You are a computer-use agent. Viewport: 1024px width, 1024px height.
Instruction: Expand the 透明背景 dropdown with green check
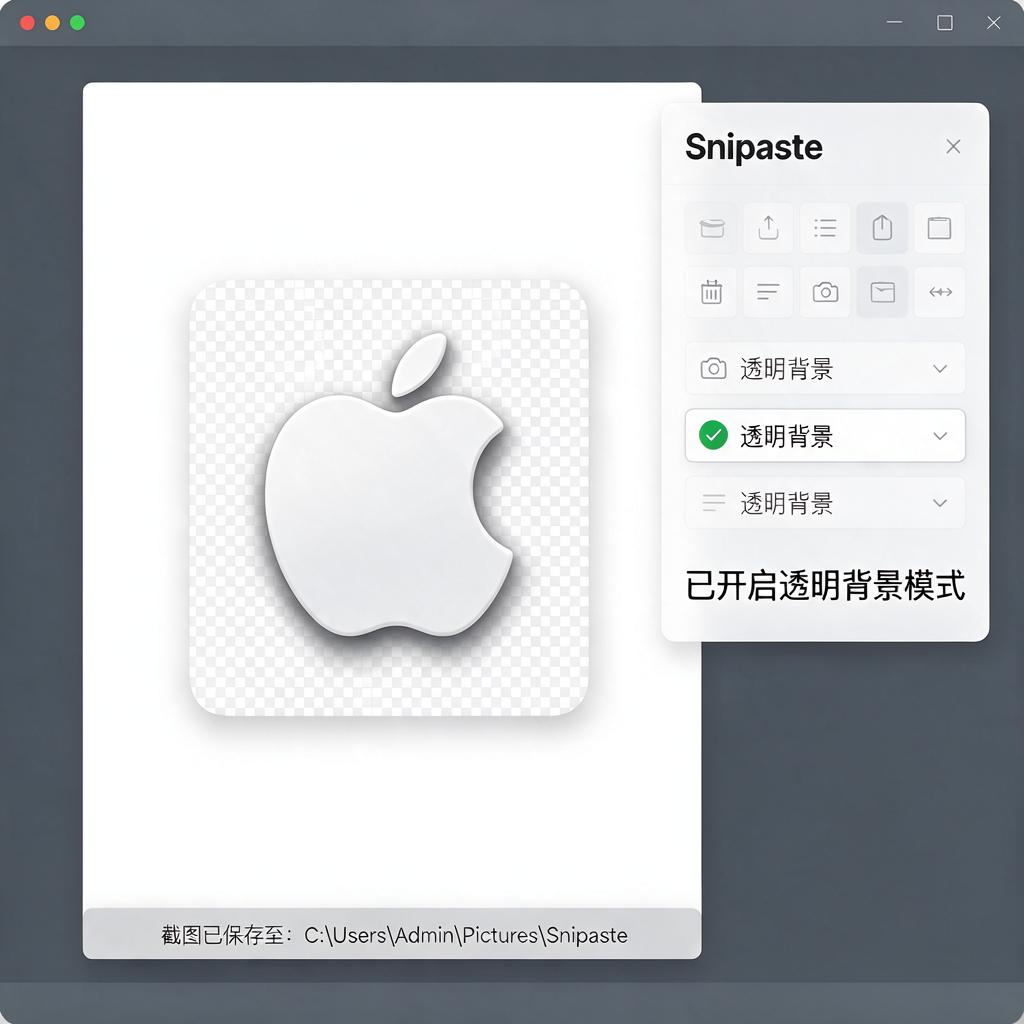825,436
